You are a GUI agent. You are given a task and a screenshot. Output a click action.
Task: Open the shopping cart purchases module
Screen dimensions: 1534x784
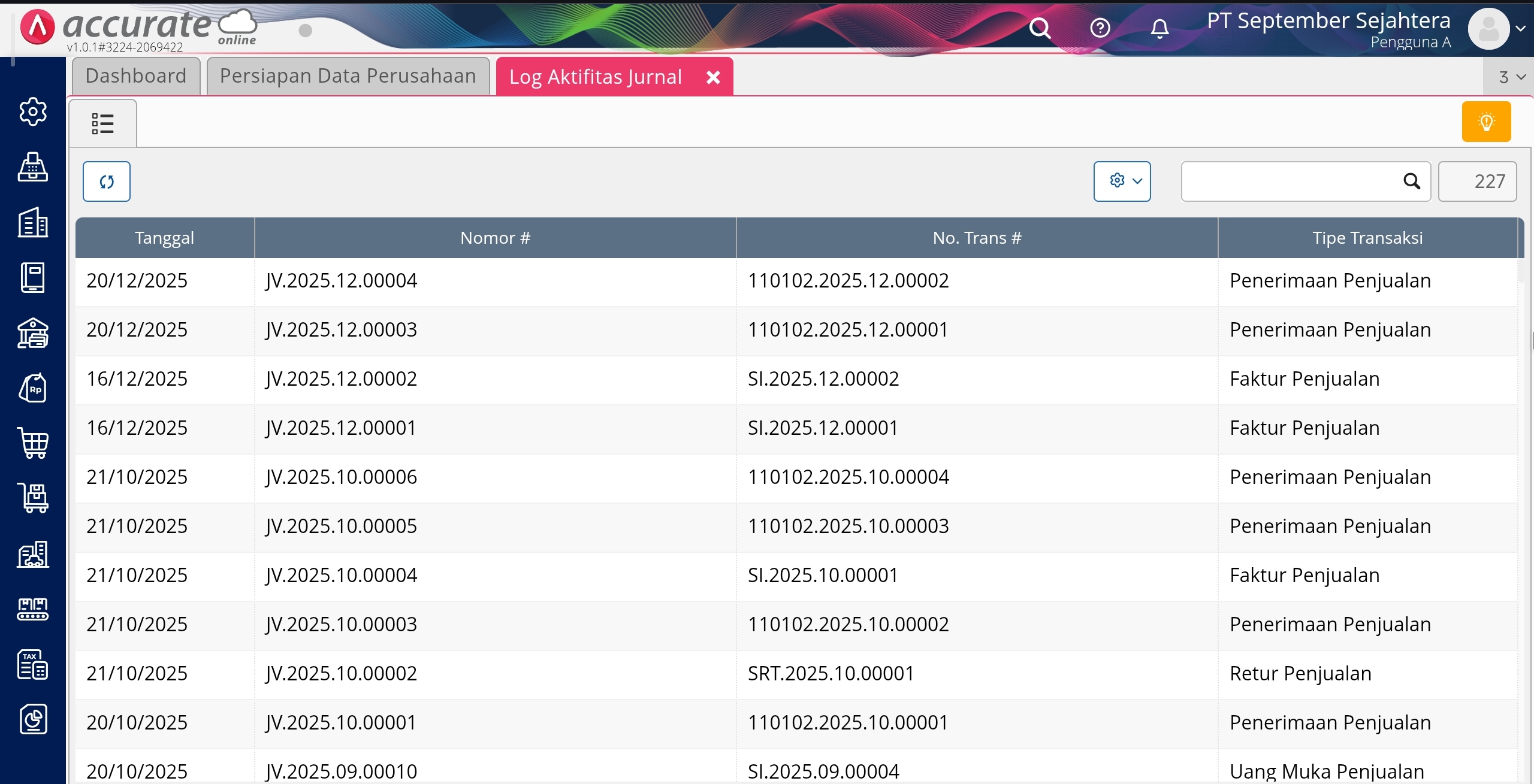pos(33,443)
